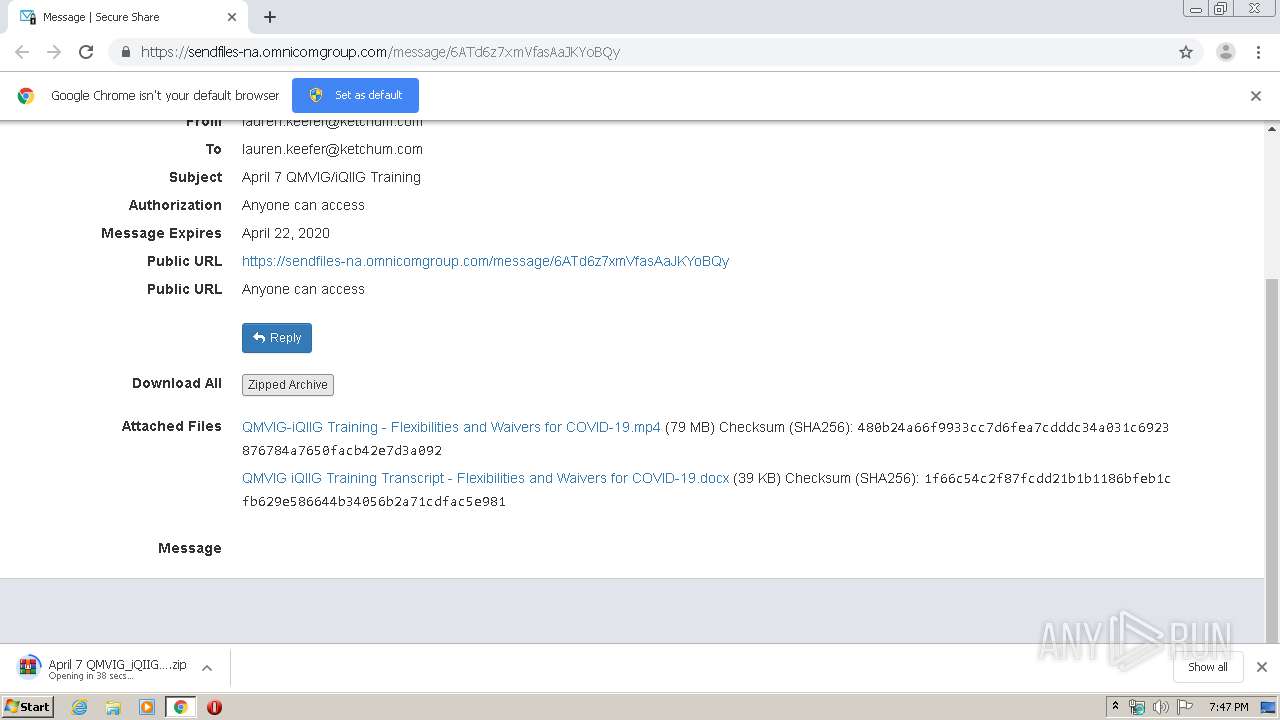The height and width of the screenshot is (720, 1280).
Task: Click the Attached Files label
Action: click(x=171, y=426)
